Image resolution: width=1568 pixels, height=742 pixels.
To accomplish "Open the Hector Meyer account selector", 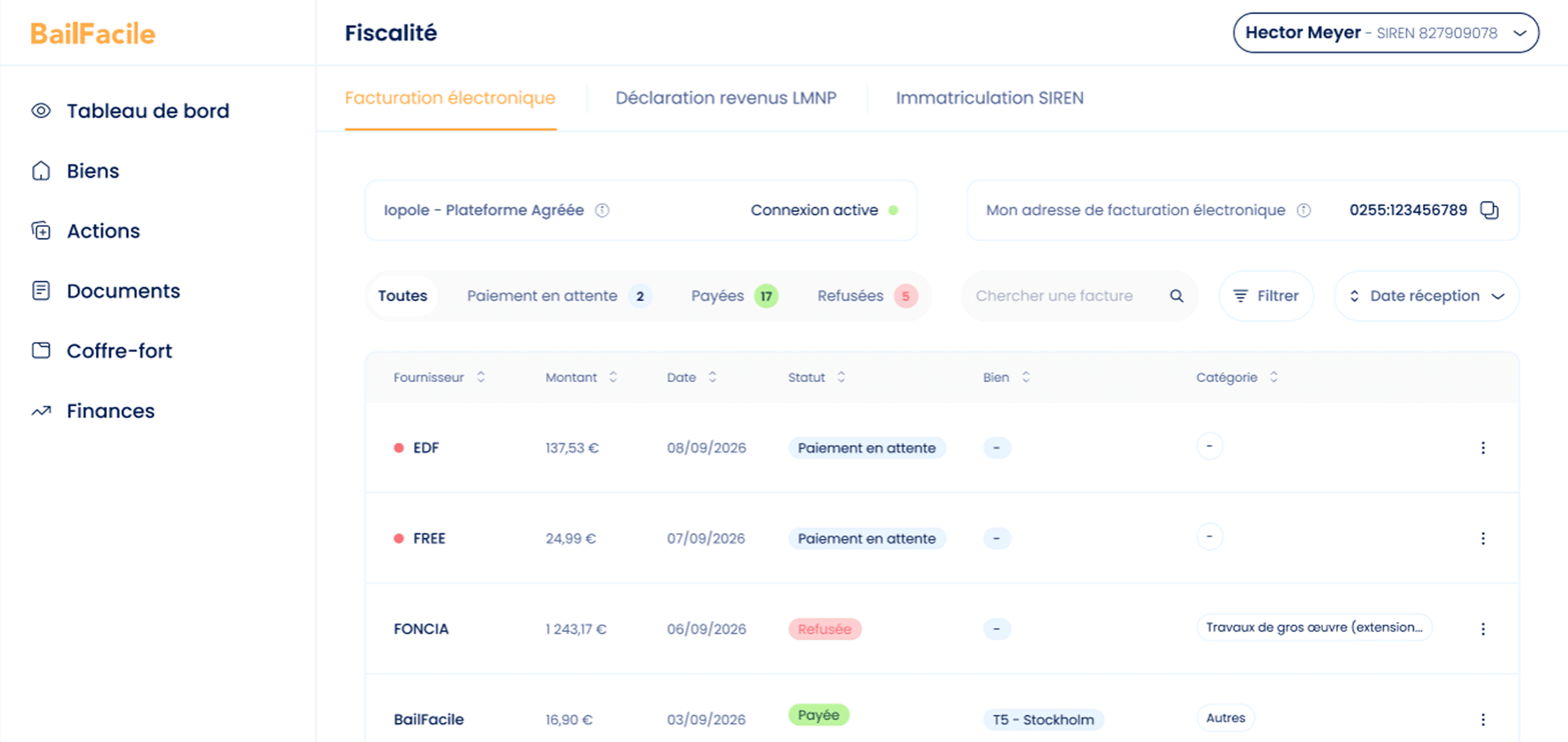I will click(x=1386, y=33).
